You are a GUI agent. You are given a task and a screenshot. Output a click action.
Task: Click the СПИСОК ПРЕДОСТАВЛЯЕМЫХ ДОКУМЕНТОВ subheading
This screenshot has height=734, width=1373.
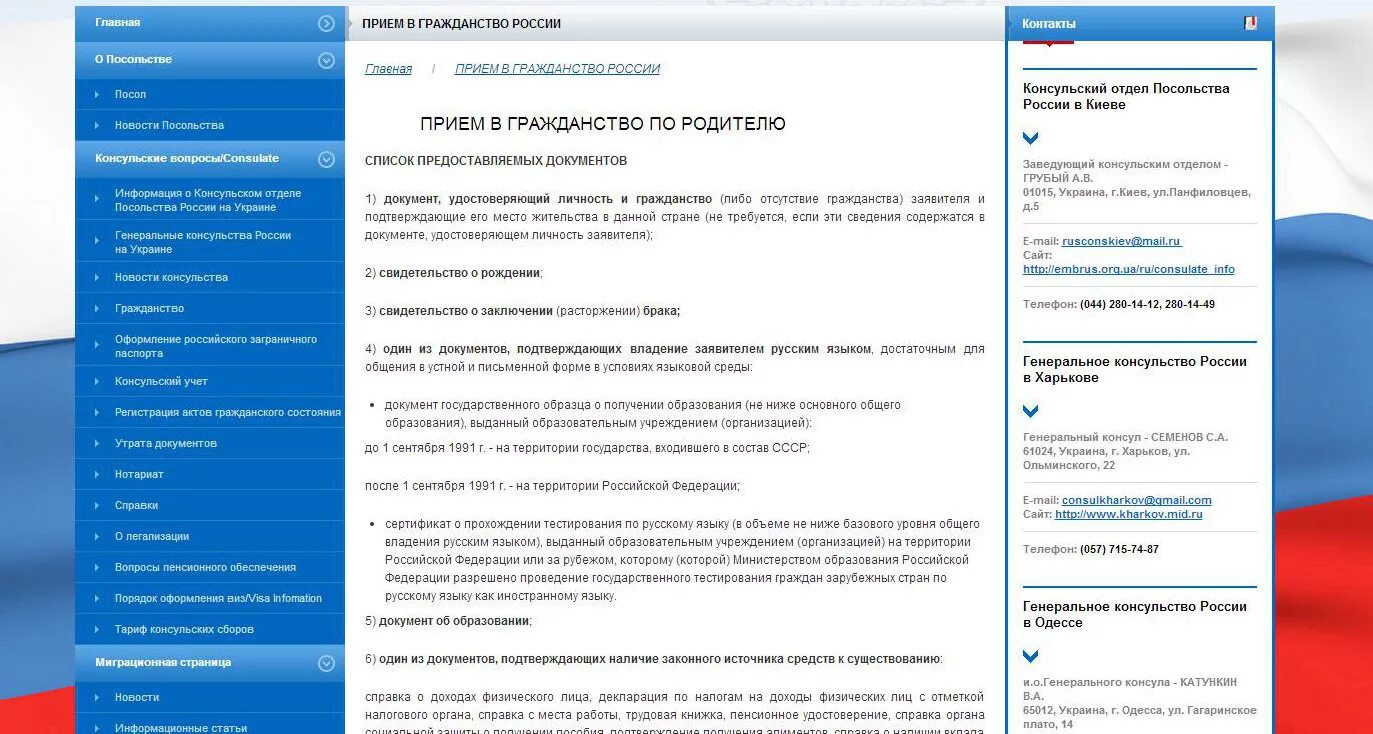coord(496,160)
